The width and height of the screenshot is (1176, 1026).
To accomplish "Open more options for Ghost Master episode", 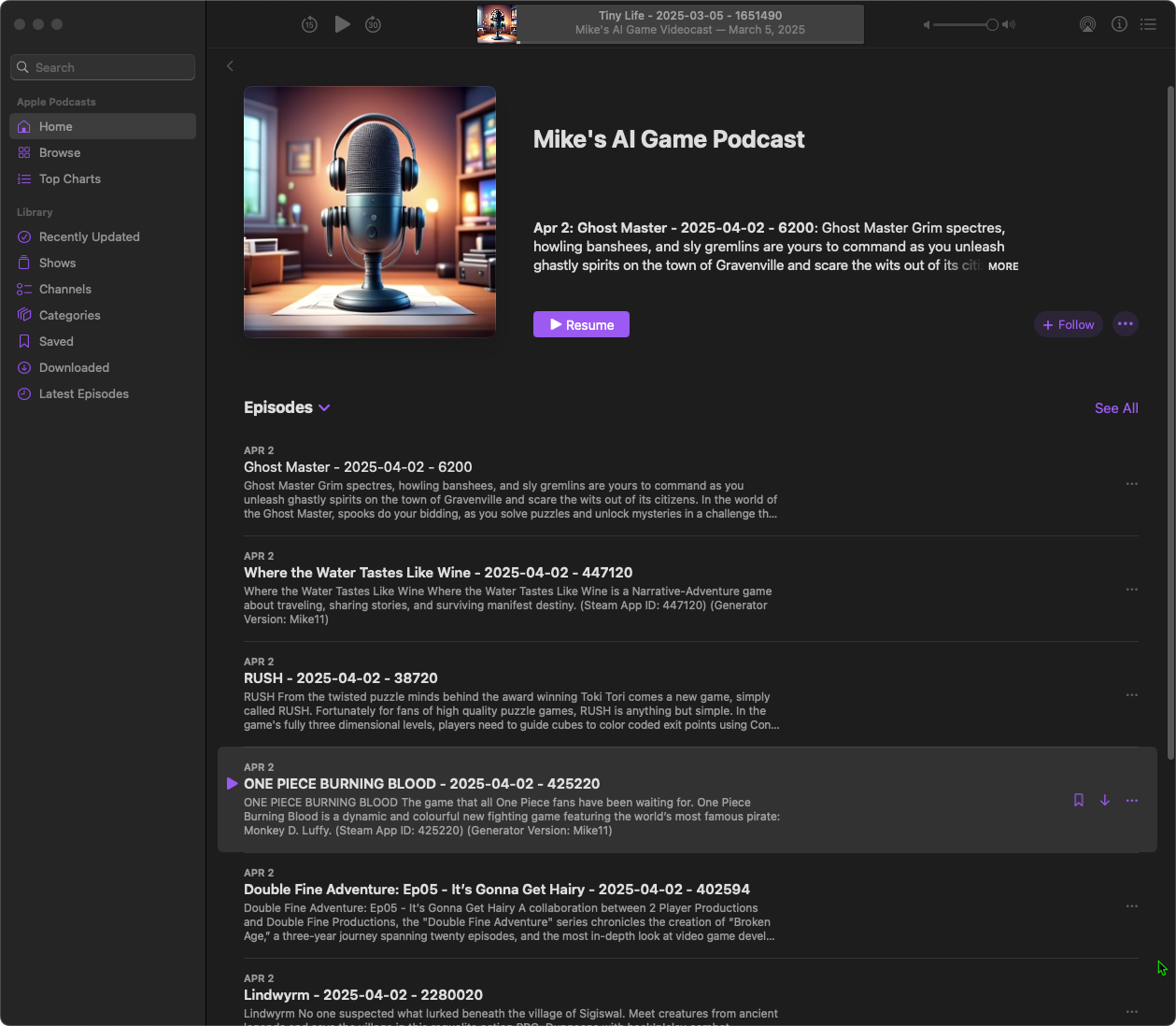I will [x=1132, y=484].
